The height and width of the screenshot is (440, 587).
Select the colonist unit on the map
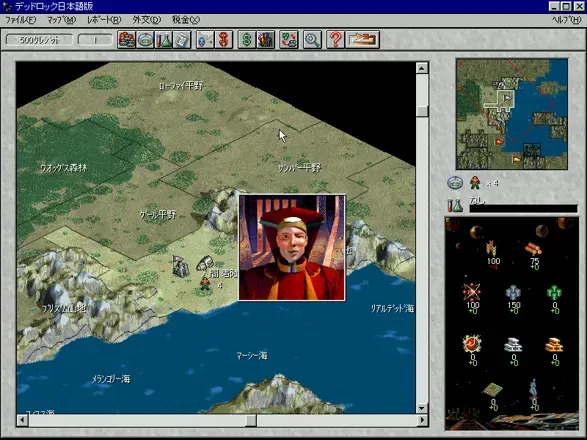(205, 284)
